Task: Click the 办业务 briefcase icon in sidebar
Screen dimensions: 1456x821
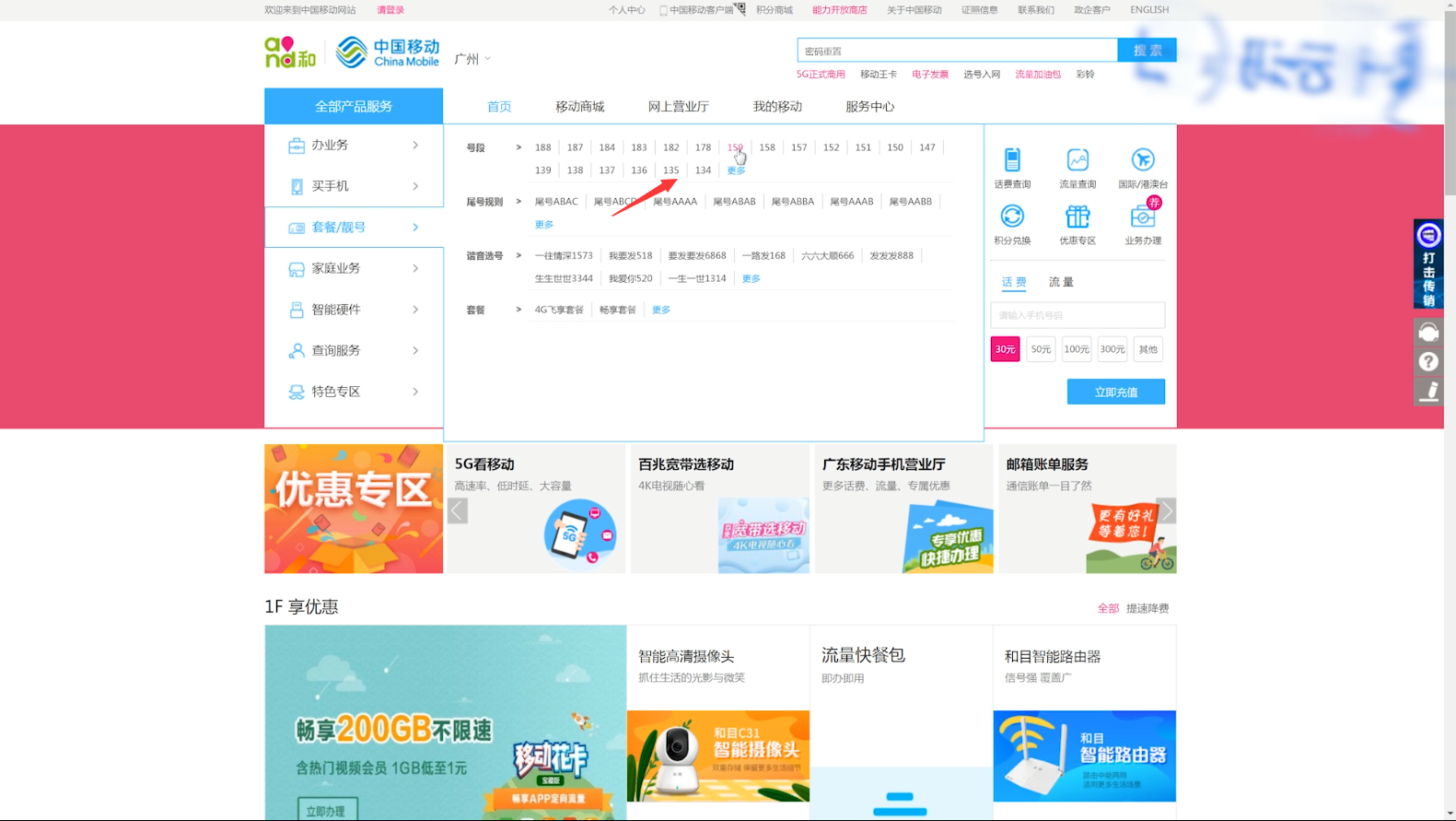Action: pos(296,146)
